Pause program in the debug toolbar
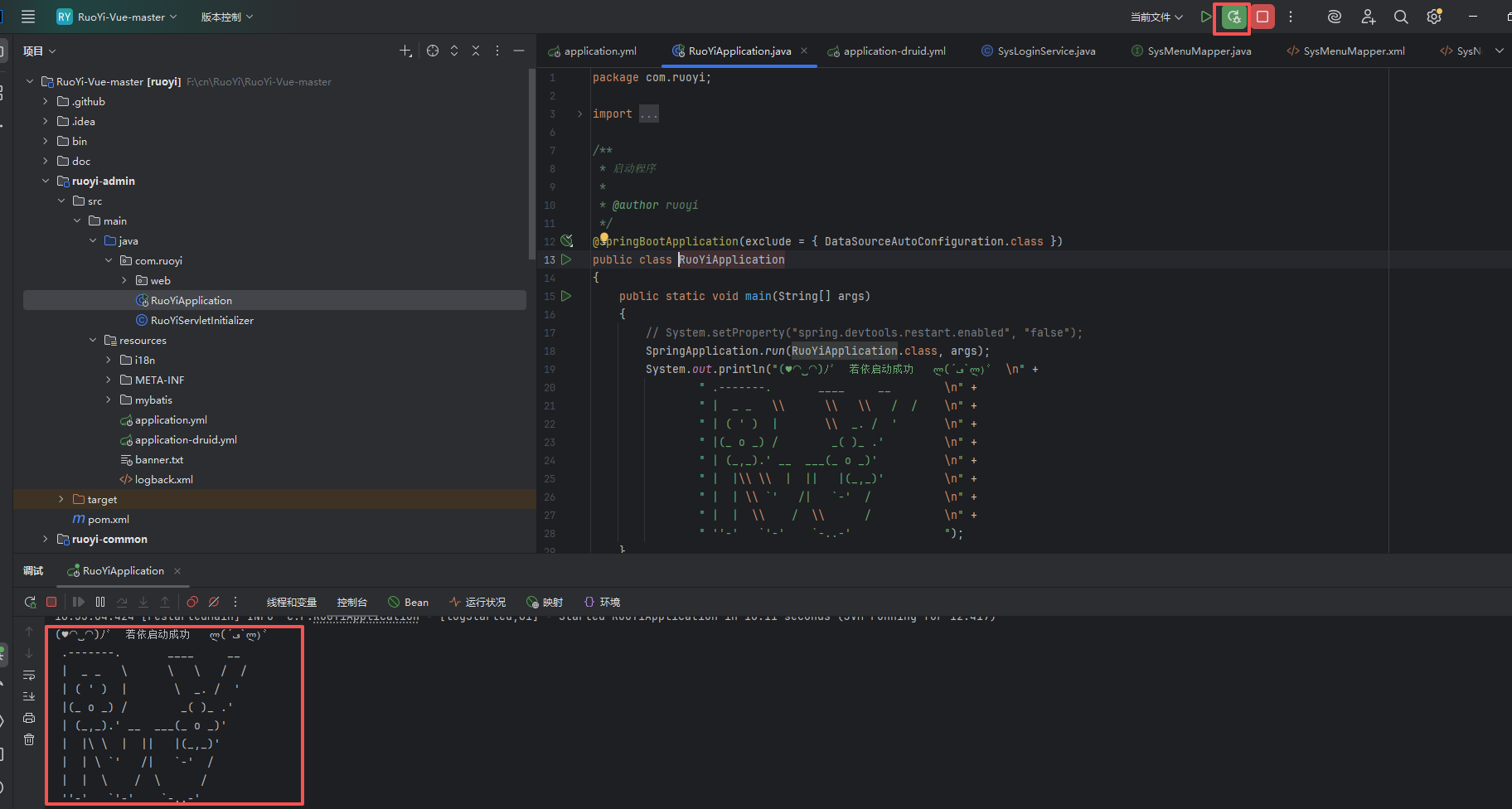This screenshot has width=1512, height=809. coord(100,602)
